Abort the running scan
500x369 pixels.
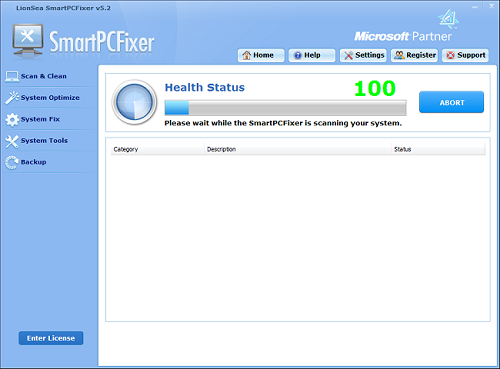(x=451, y=102)
